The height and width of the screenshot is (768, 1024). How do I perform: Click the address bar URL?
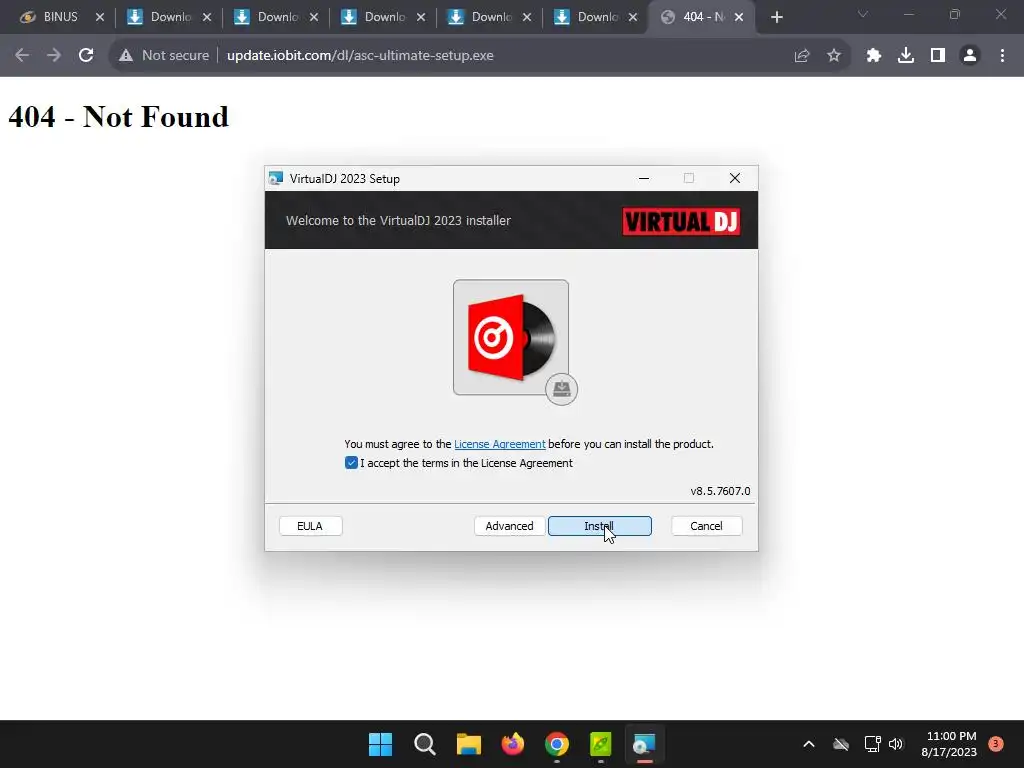[360, 56]
